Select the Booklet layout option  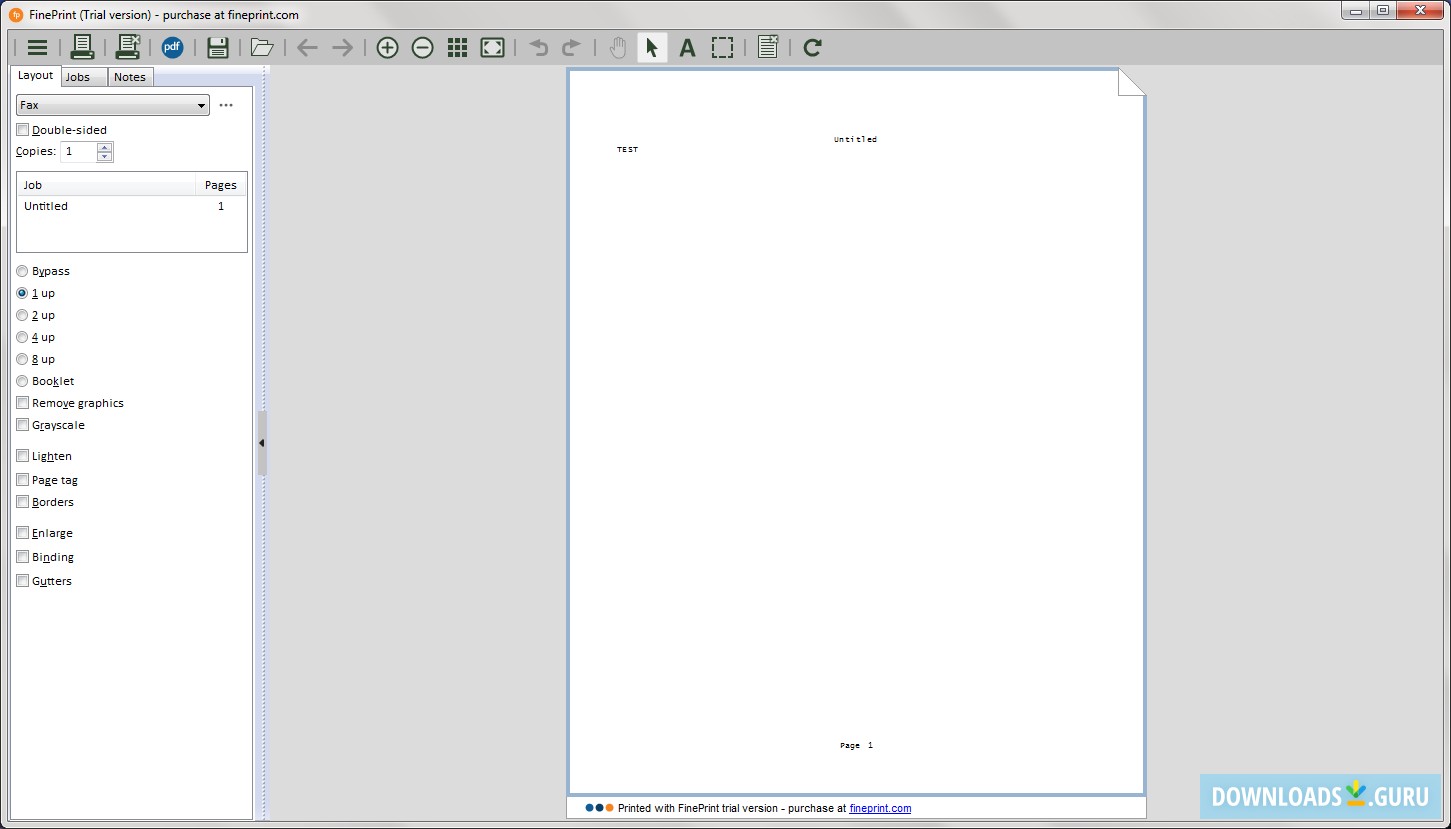[x=23, y=381]
